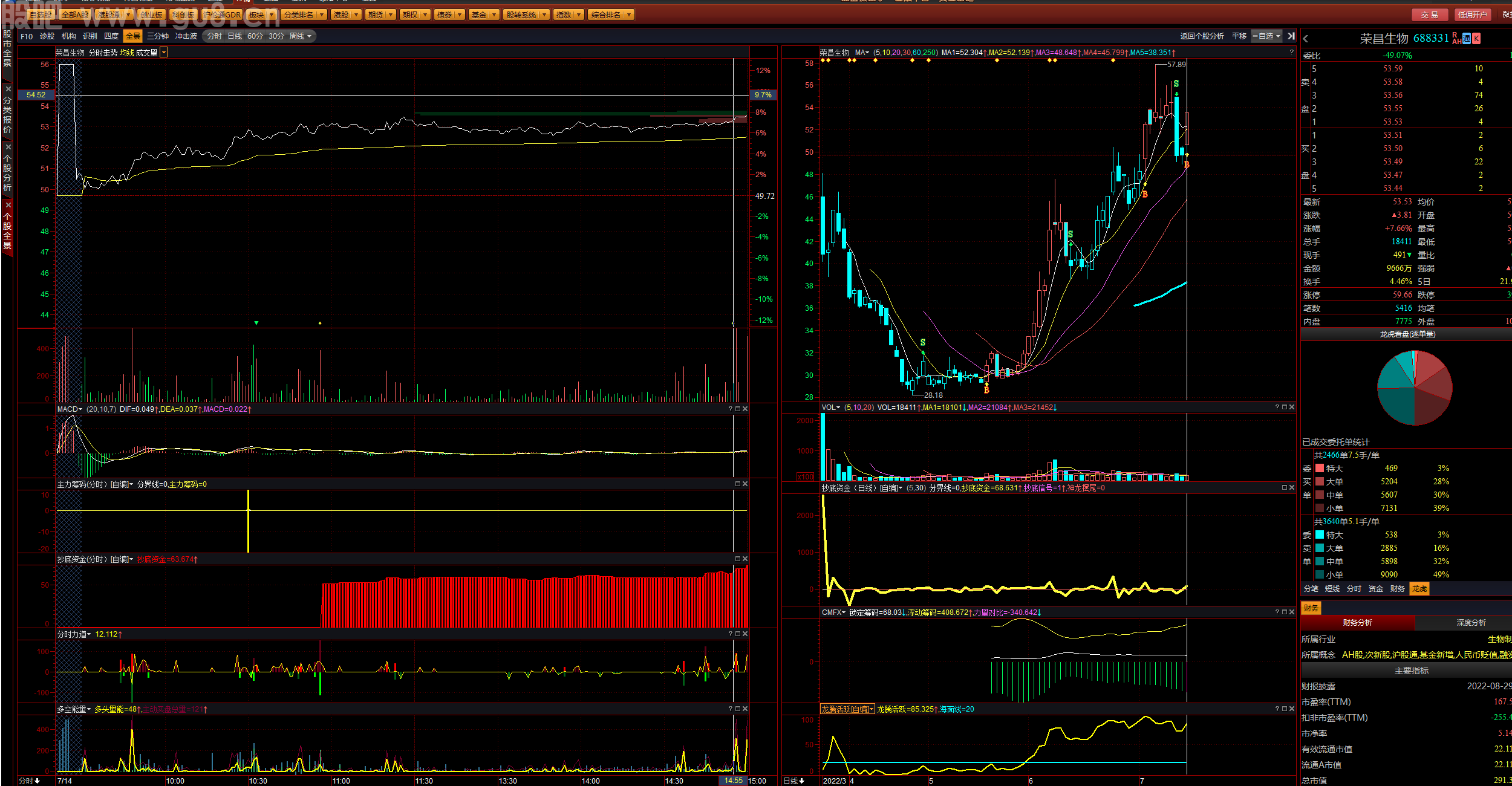Click 返回个股分析 link
The image size is (1512, 786).
[1202, 36]
